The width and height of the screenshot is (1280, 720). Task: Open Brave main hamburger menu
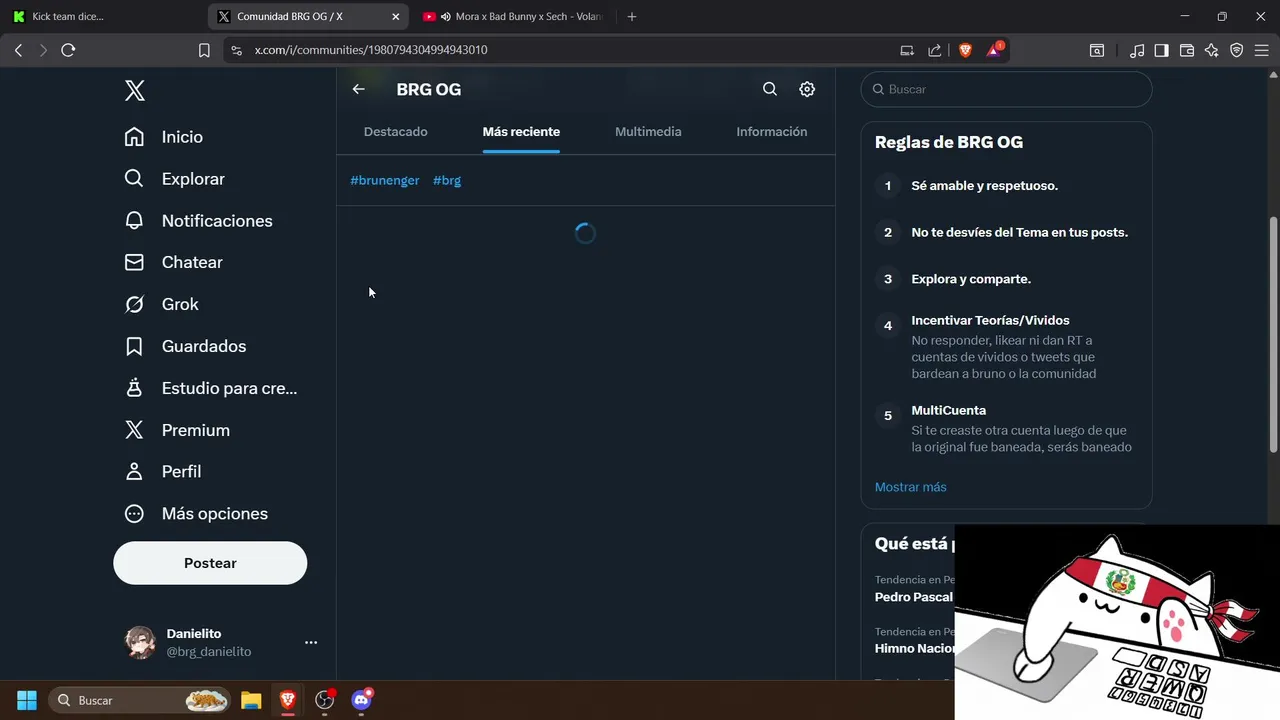(x=1261, y=50)
